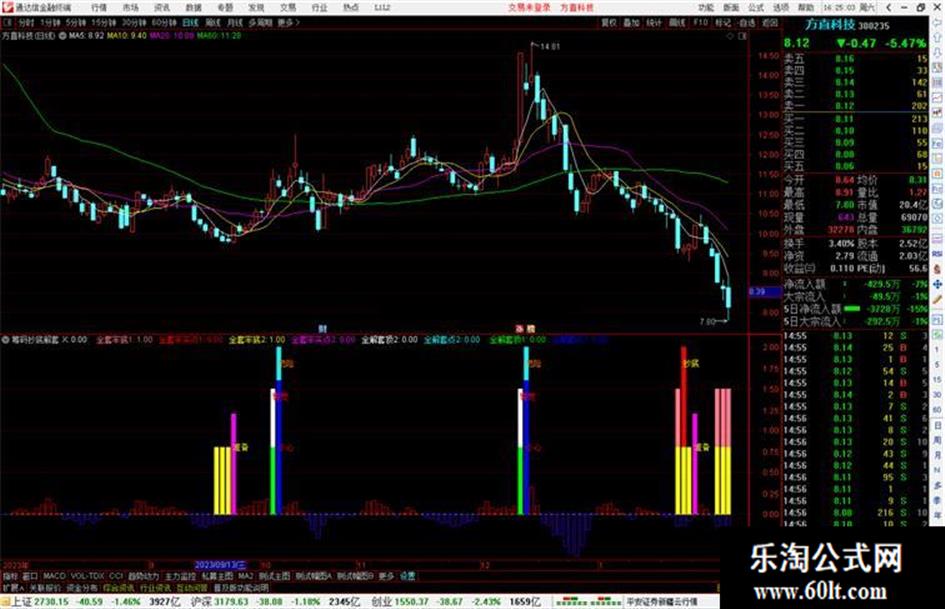The image size is (945, 609).
Task: Click the panel layout icon left of 分时
Action: coord(7,22)
